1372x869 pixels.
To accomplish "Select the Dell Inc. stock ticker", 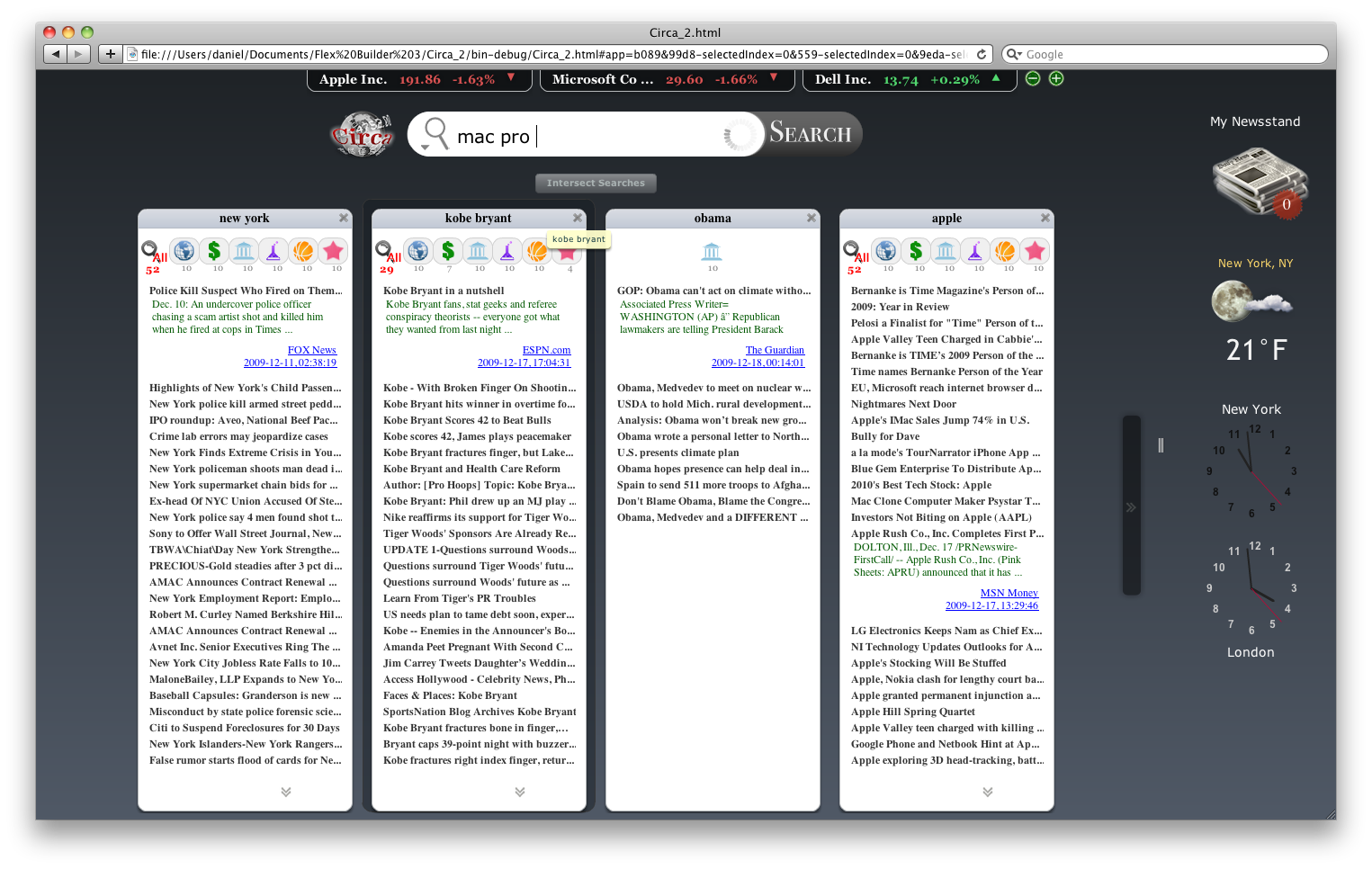I will tap(910, 79).
